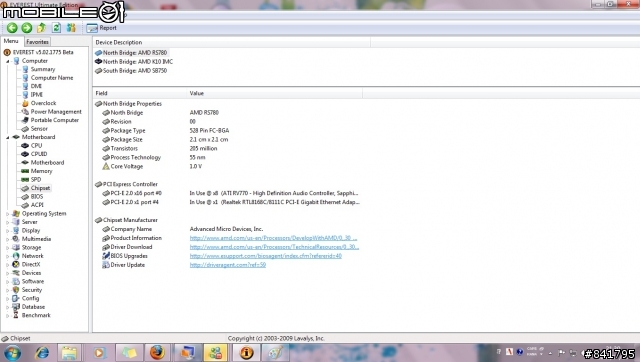Viewport: 640px width, 362px height.
Task: Launch Internet Explorer from the taskbar
Action: tap(41, 353)
